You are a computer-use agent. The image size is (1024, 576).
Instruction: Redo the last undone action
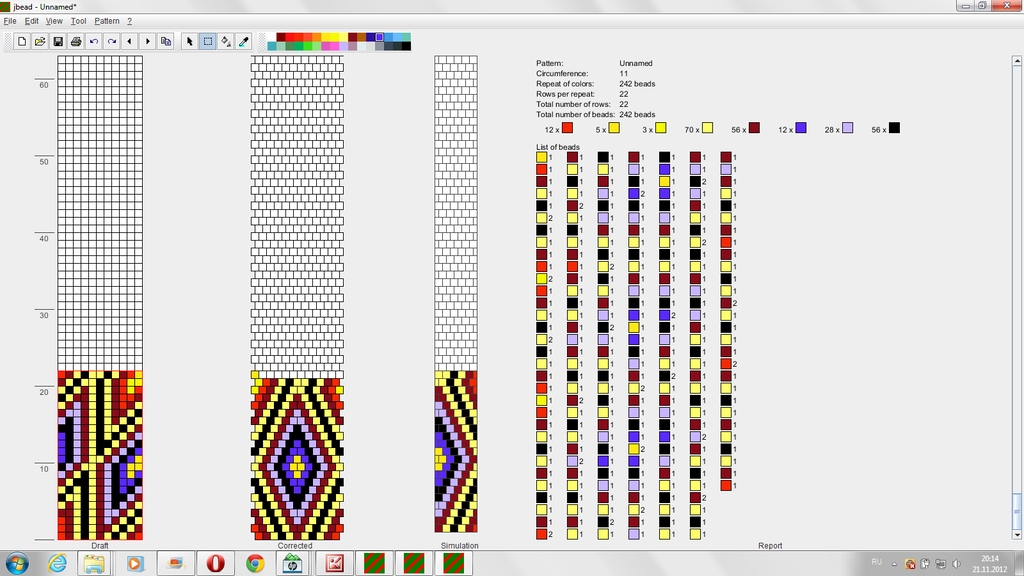(112, 42)
